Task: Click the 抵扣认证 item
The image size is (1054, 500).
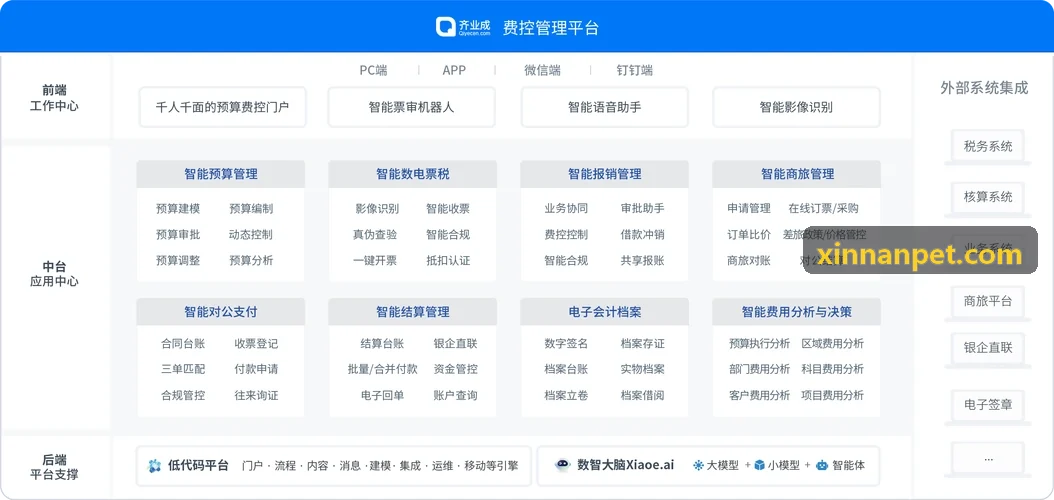Action: [448, 261]
